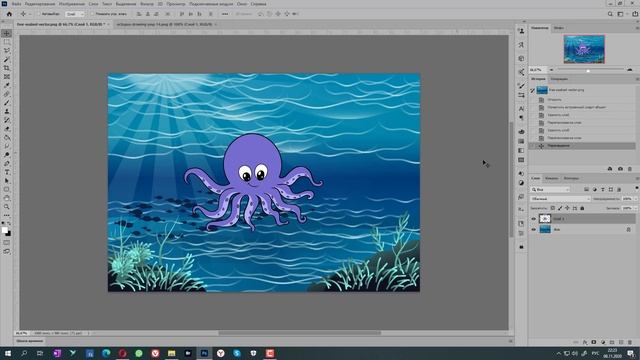Click the Home icon in options bar
The width and height of the screenshot is (640, 360).
9,14
